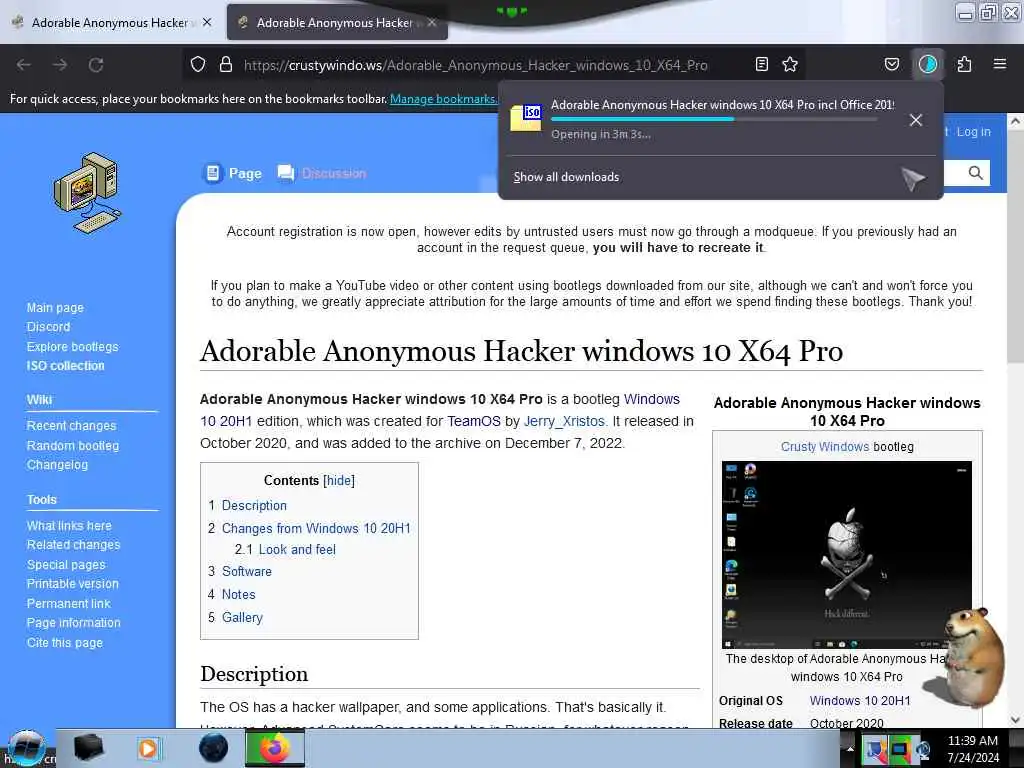Jump to Gallery in contents
The width and height of the screenshot is (1024, 768).
coord(242,618)
